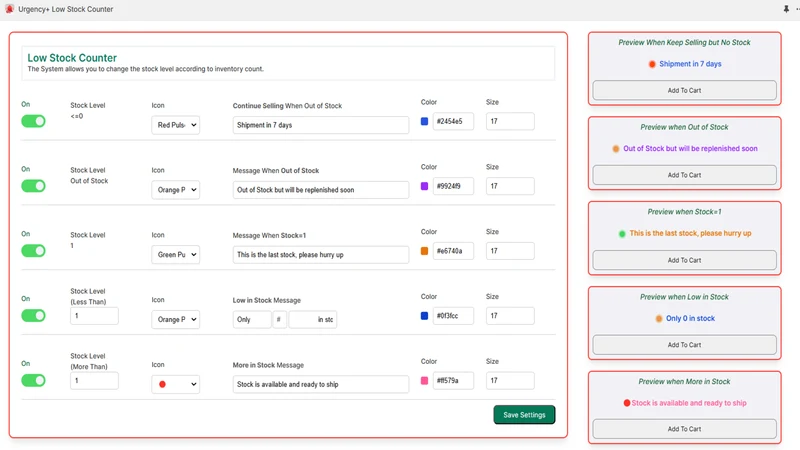
Task: Click the Less Than stock level number field
Action: point(94,316)
